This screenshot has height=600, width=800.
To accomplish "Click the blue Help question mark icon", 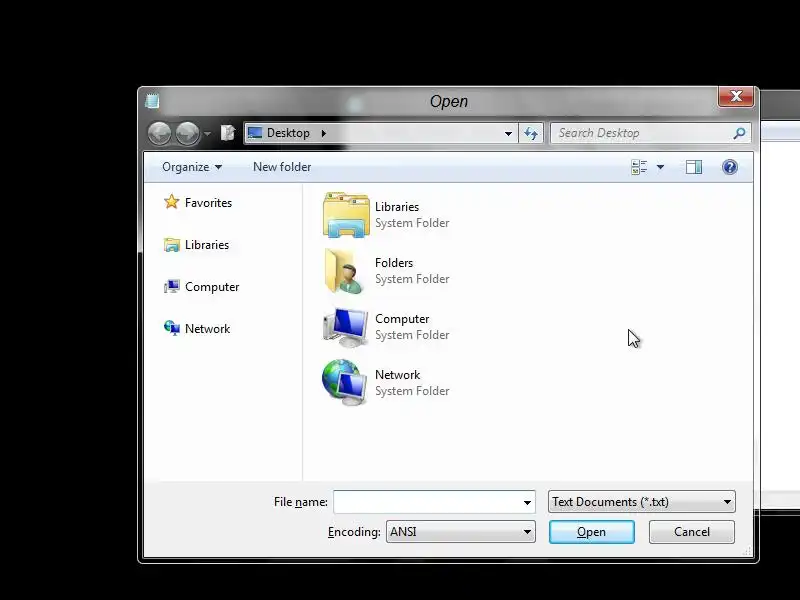I will click(730, 167).
